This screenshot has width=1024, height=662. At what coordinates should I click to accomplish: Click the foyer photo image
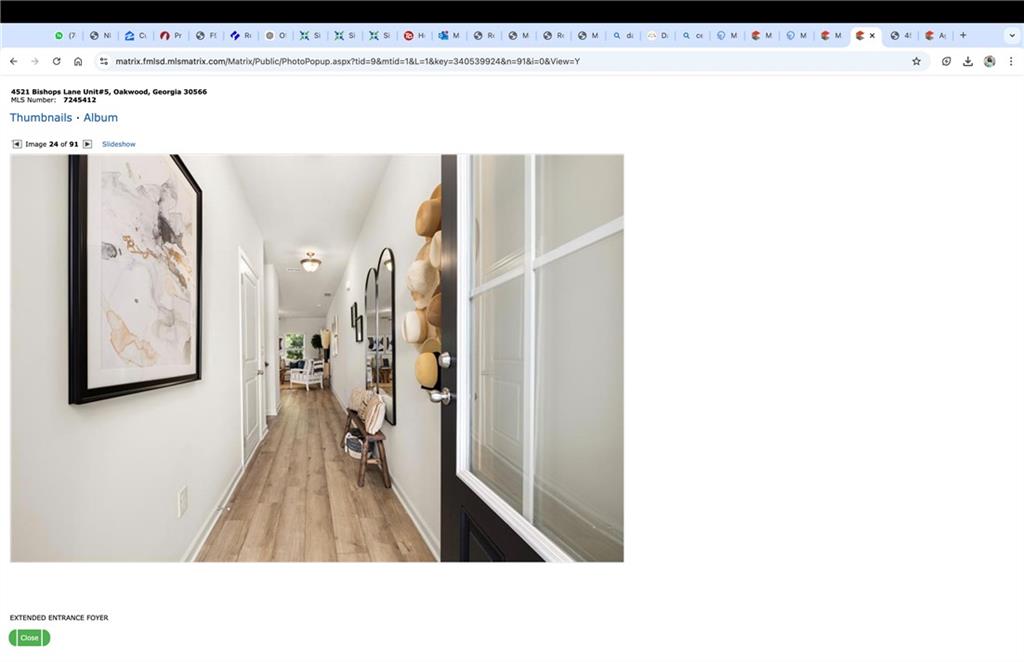(317, 358)
